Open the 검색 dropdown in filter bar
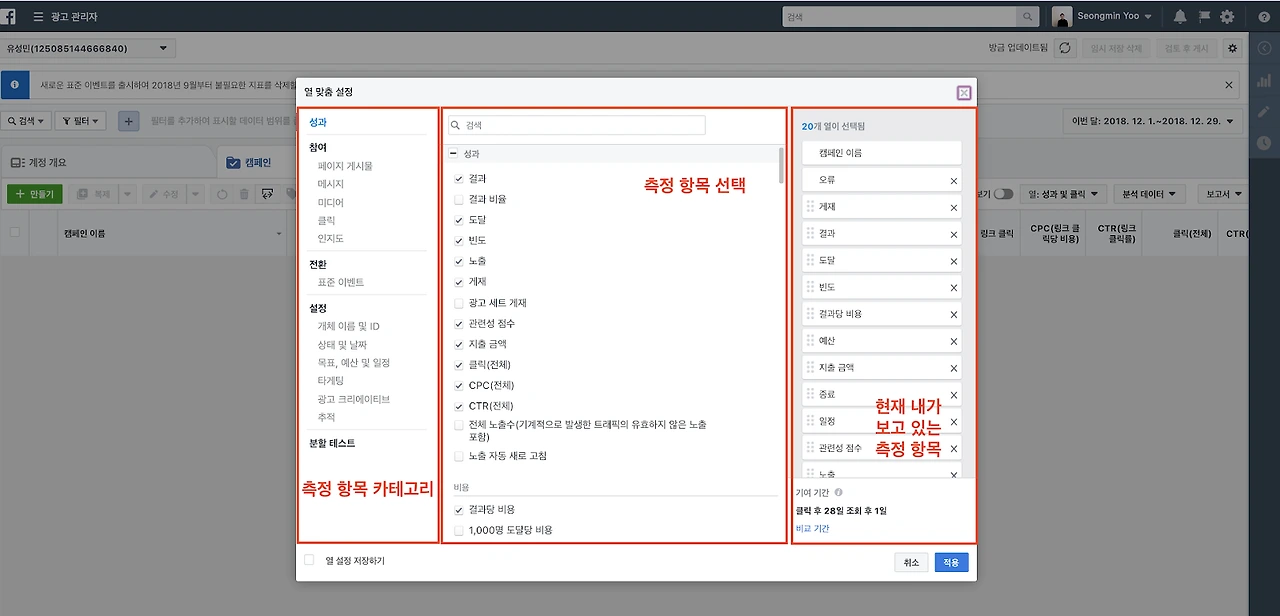 26,121
